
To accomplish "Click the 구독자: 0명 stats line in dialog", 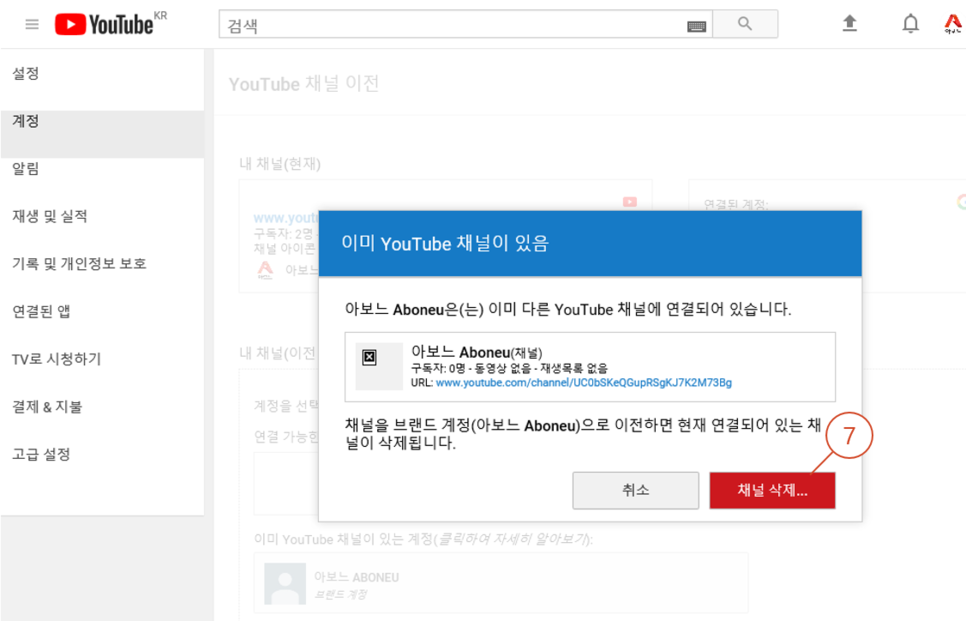I will (509, 368).
